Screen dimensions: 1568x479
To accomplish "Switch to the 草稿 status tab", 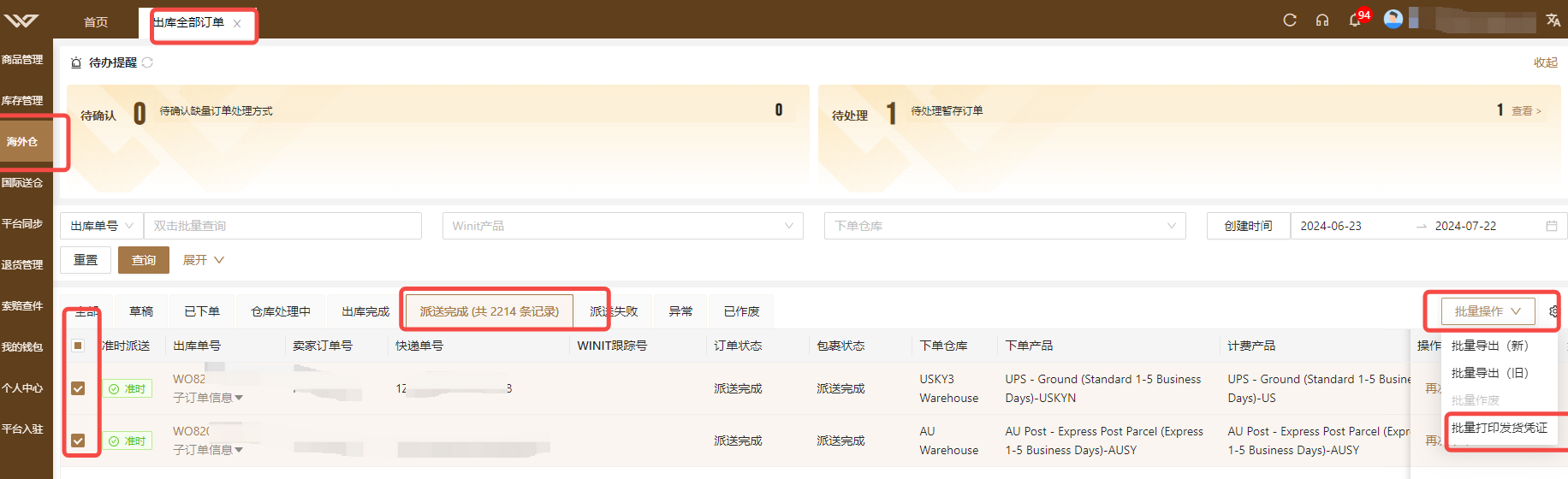I will pos(141,311).
